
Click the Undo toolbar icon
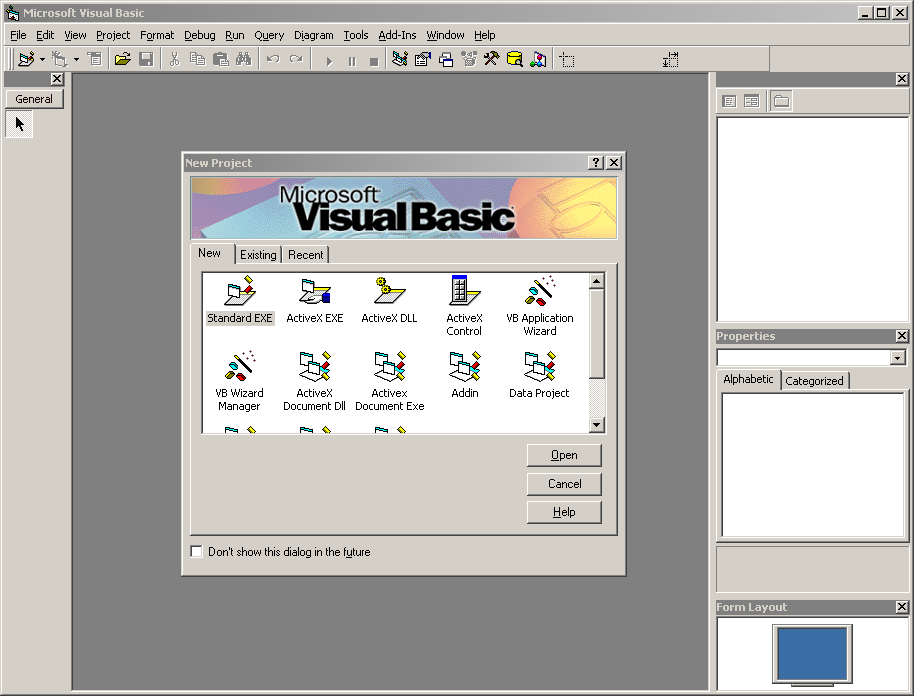273,59
